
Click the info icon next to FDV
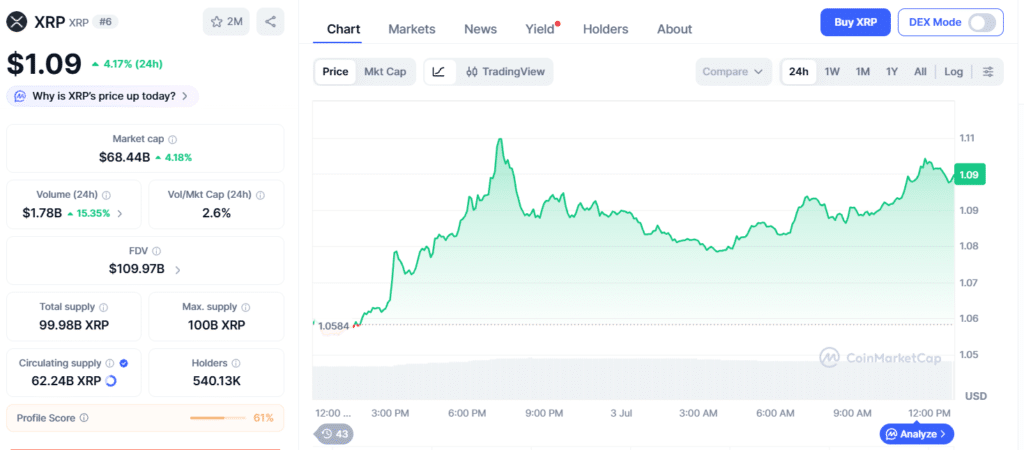coord(156,251)
